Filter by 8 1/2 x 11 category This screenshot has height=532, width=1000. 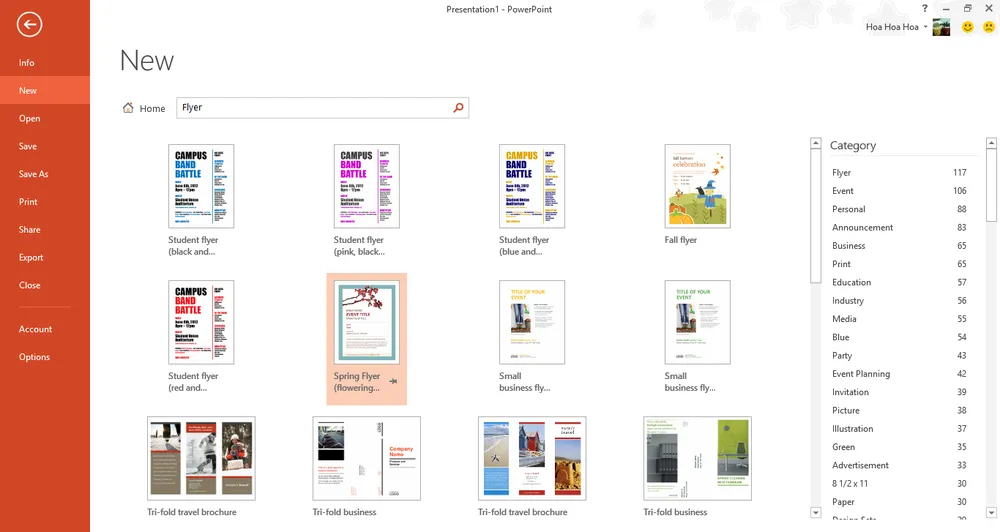pos(899,484)
